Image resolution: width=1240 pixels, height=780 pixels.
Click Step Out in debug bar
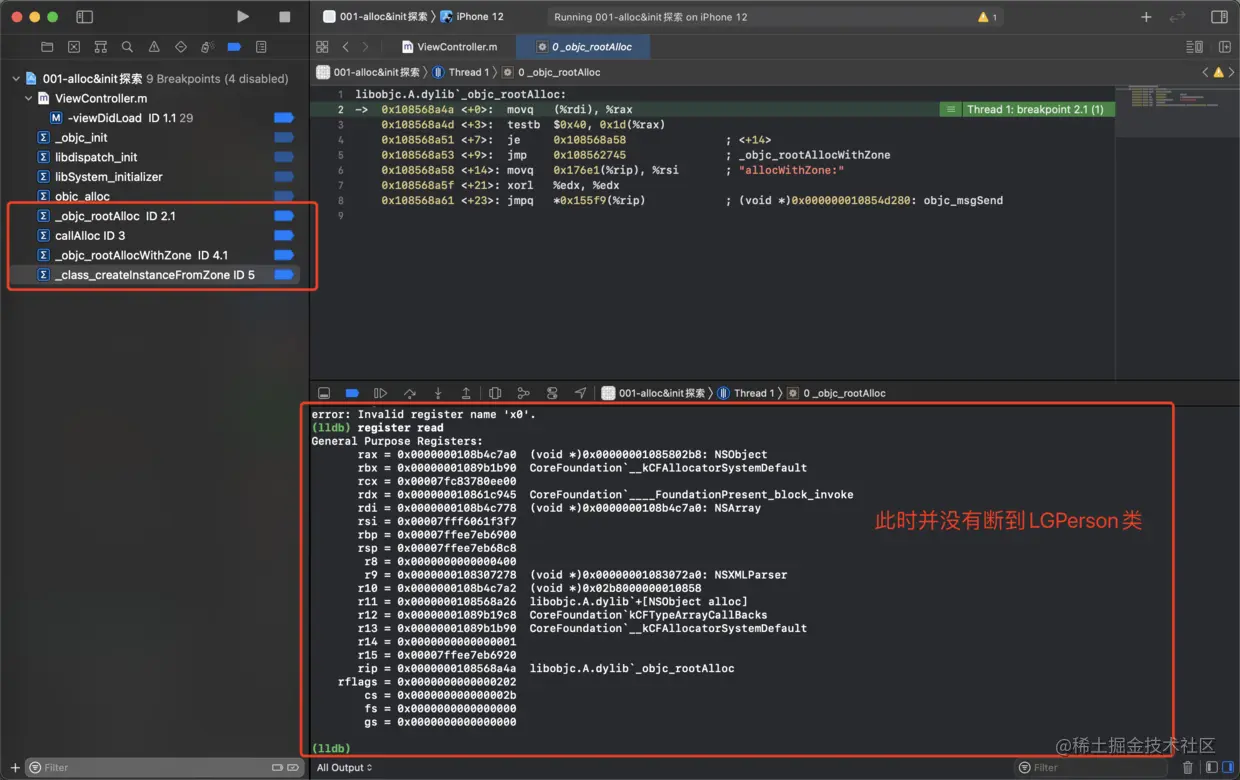tap(466, 393)
